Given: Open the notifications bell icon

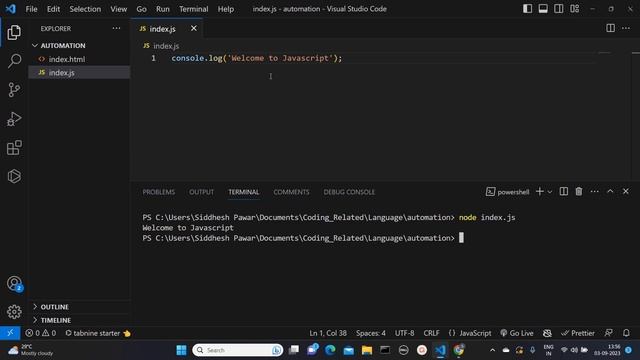Looking at the screenshot, I should [626, 333].
